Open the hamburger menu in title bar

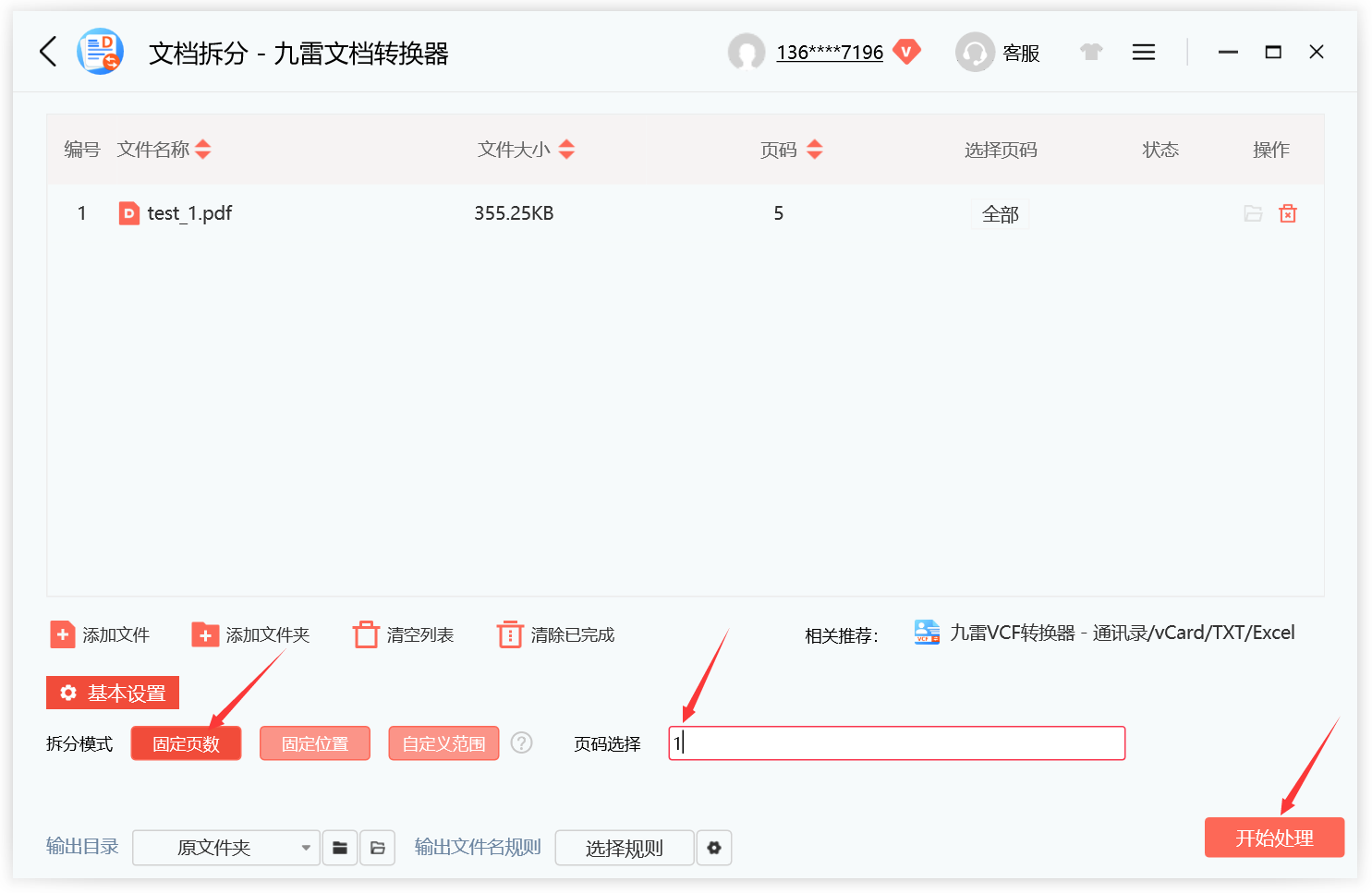pyautogui.click(x=1143, y=52)
